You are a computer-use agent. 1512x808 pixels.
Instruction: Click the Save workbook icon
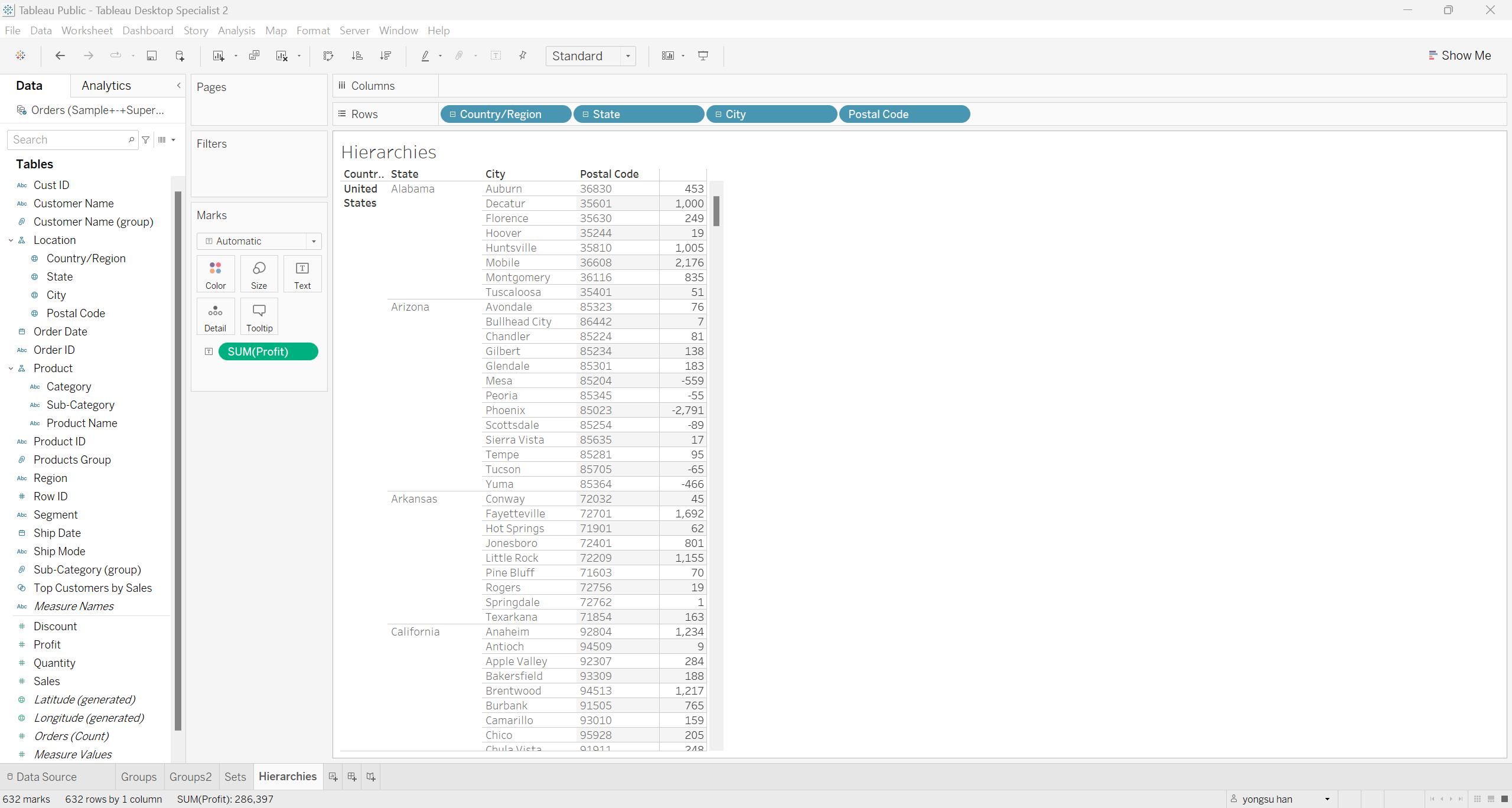tap(152, 56)
